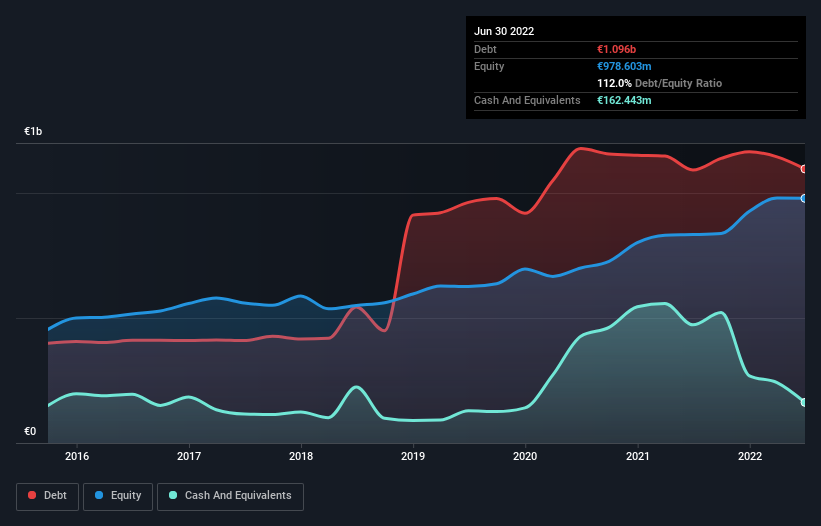Viewport: 821px width, 526px height.
Task: Click the 112.0% Debt/Equity Ratio text
Action: pyautogui.click(x=659, y=83)
